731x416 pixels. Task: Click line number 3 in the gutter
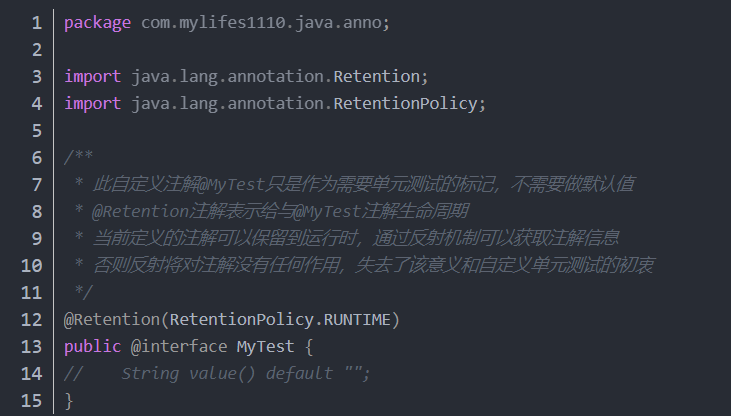pyautogui.click(x=37, y=77)
